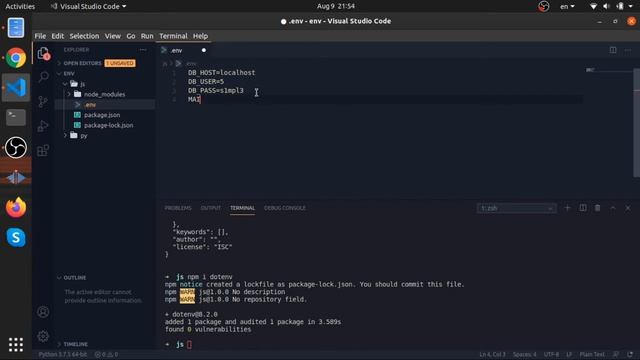This screenshot has height=360, width=640.
Task: Click errors and warnings count in status bar
Action: click(x=107, y=354)
